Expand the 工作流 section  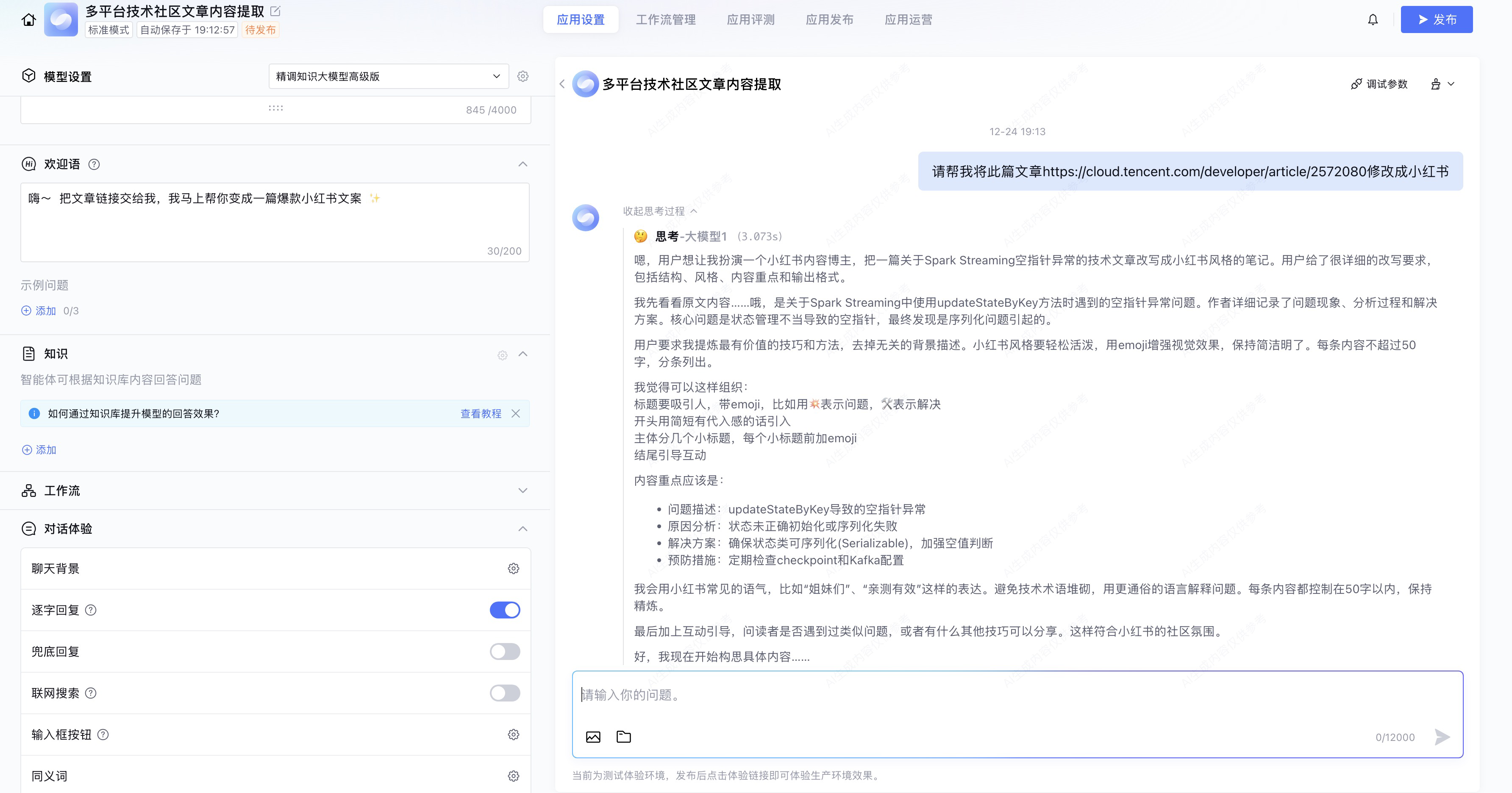click(523, 491)
